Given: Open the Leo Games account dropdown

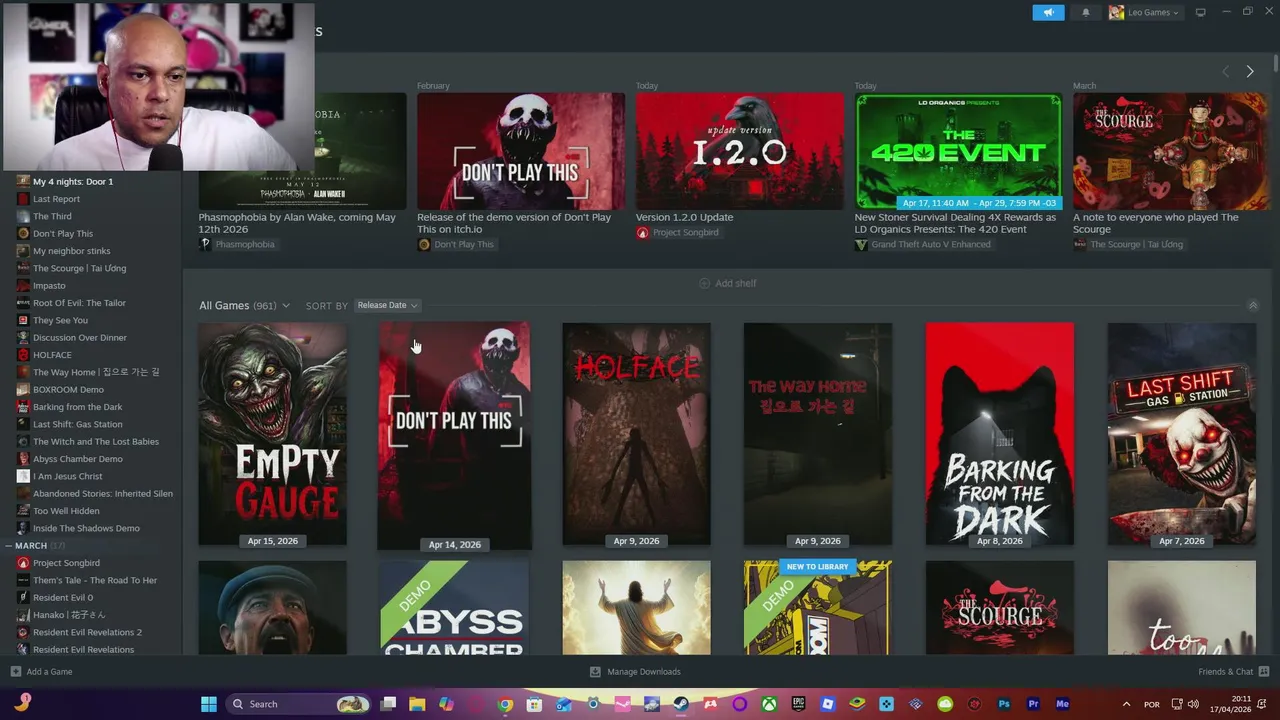Looking at the screenshot, I should click(x=1144, y=13).
